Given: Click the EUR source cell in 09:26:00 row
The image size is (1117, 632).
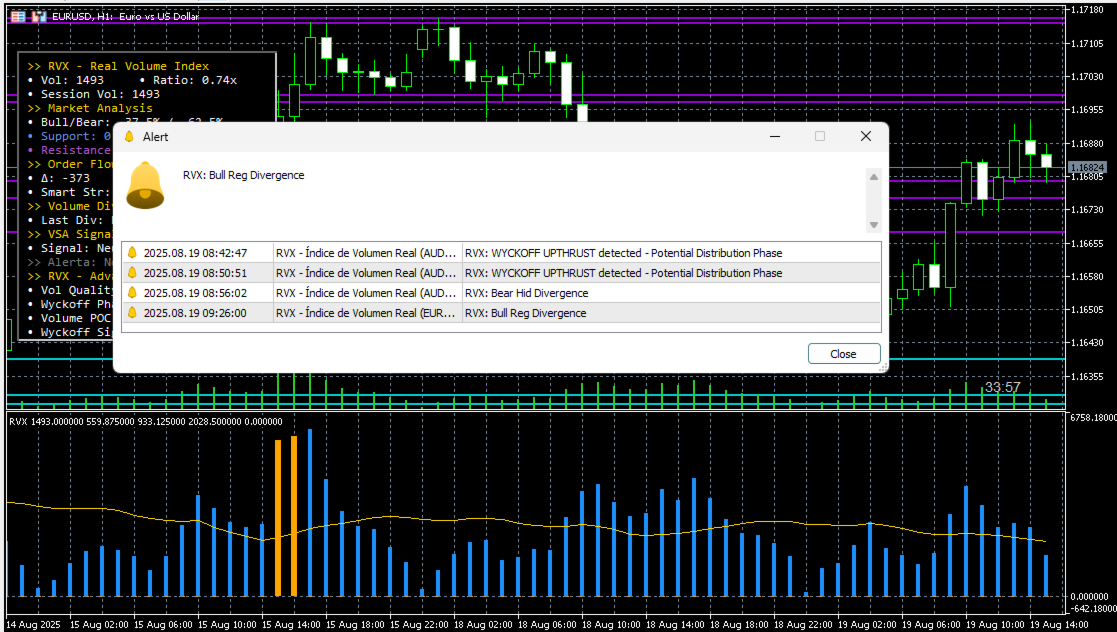Looking at the screenshot, I should pyautogui.click(x=368, y=313).
